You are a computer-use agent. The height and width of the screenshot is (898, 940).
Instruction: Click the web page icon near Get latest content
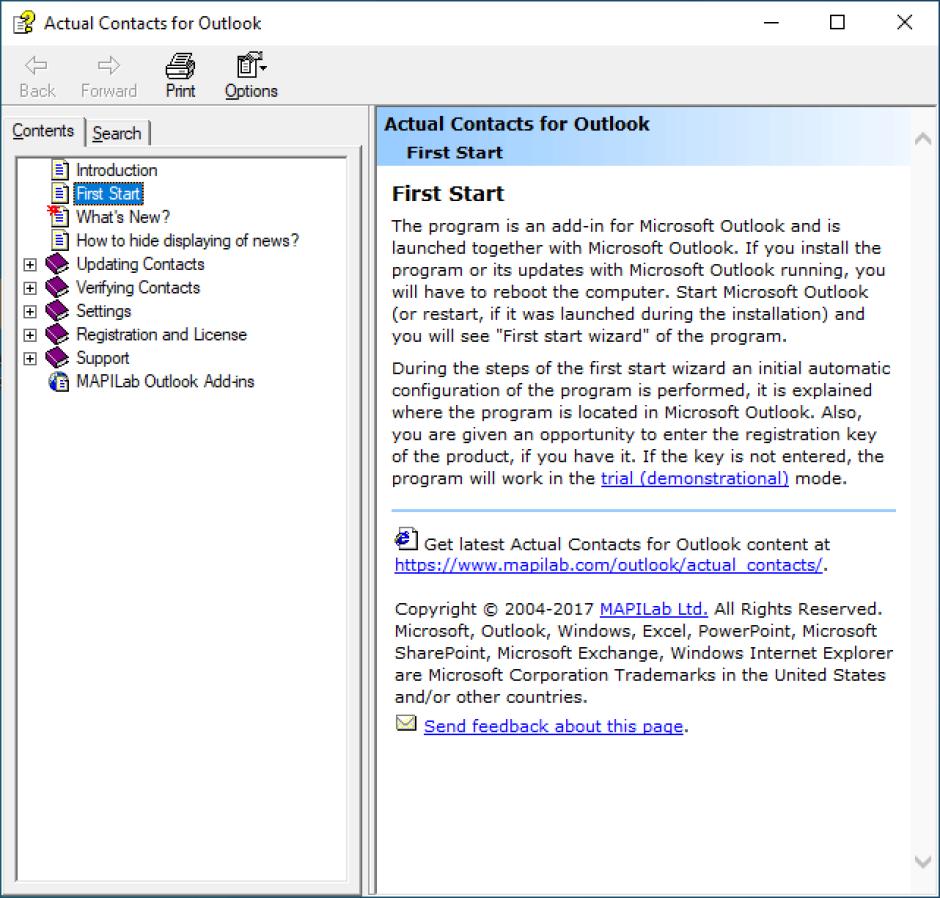click(x=406, y=538)
